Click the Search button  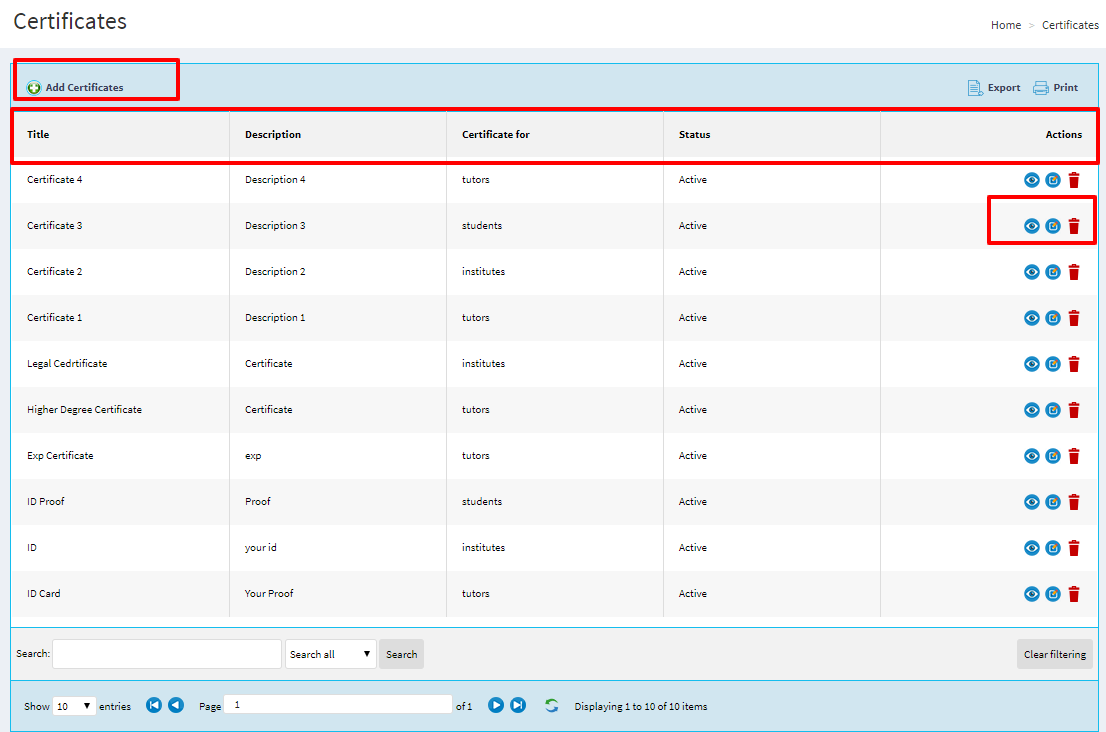(401, 654)
